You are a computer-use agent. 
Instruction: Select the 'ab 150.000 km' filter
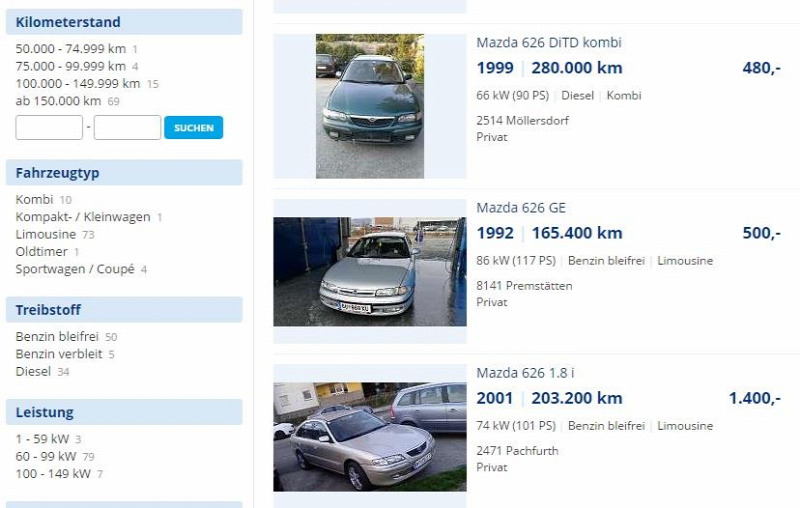58,101
